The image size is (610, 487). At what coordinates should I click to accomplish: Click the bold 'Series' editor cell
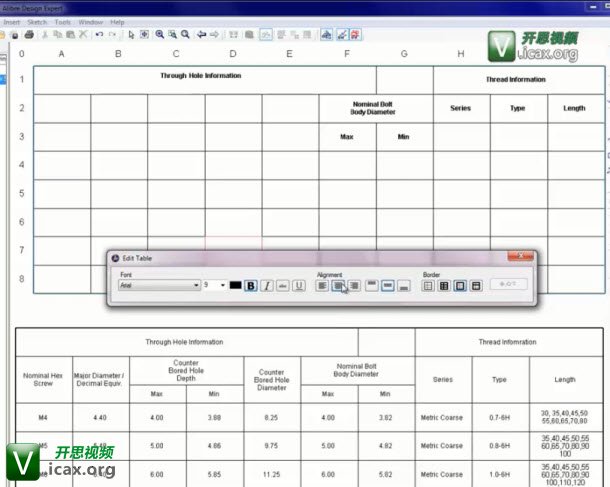pyautogui.click(x=461, y=108)
